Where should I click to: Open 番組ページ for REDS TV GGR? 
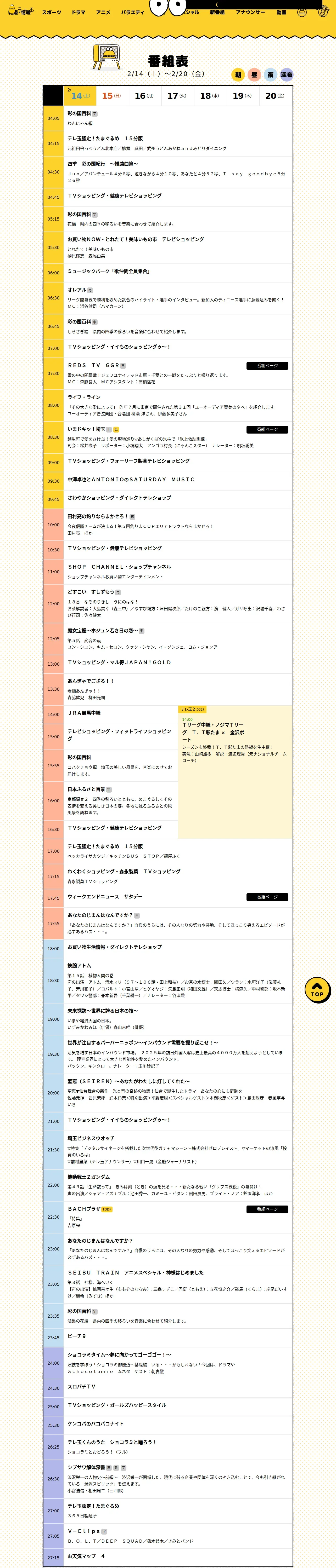coord(267,366)
